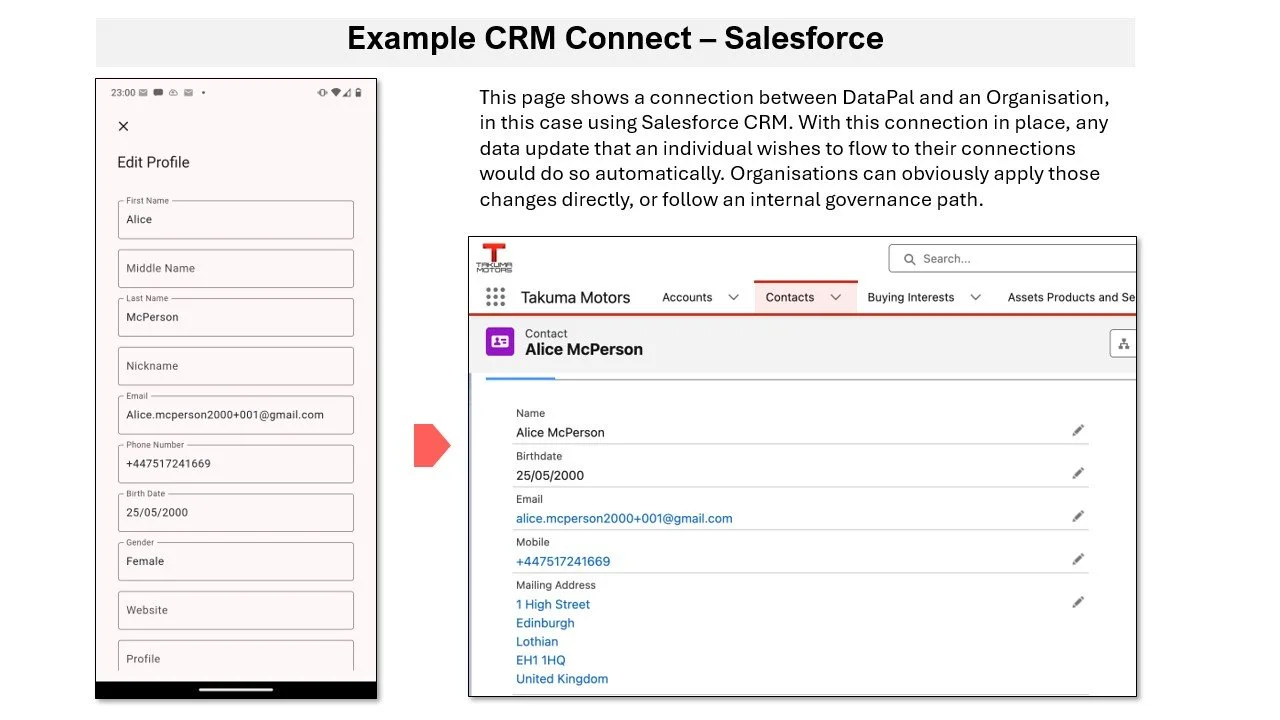Screen dimensions: 1280x720
Task: Tap the Website field
Action: (236, 610)
